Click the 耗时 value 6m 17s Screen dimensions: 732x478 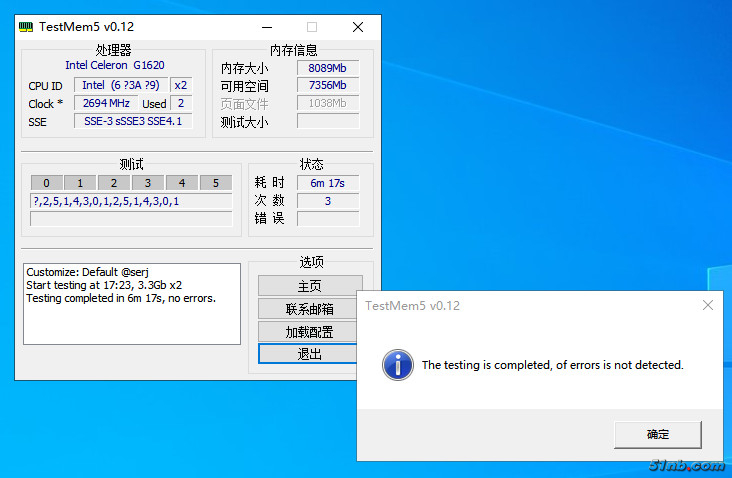328,183
